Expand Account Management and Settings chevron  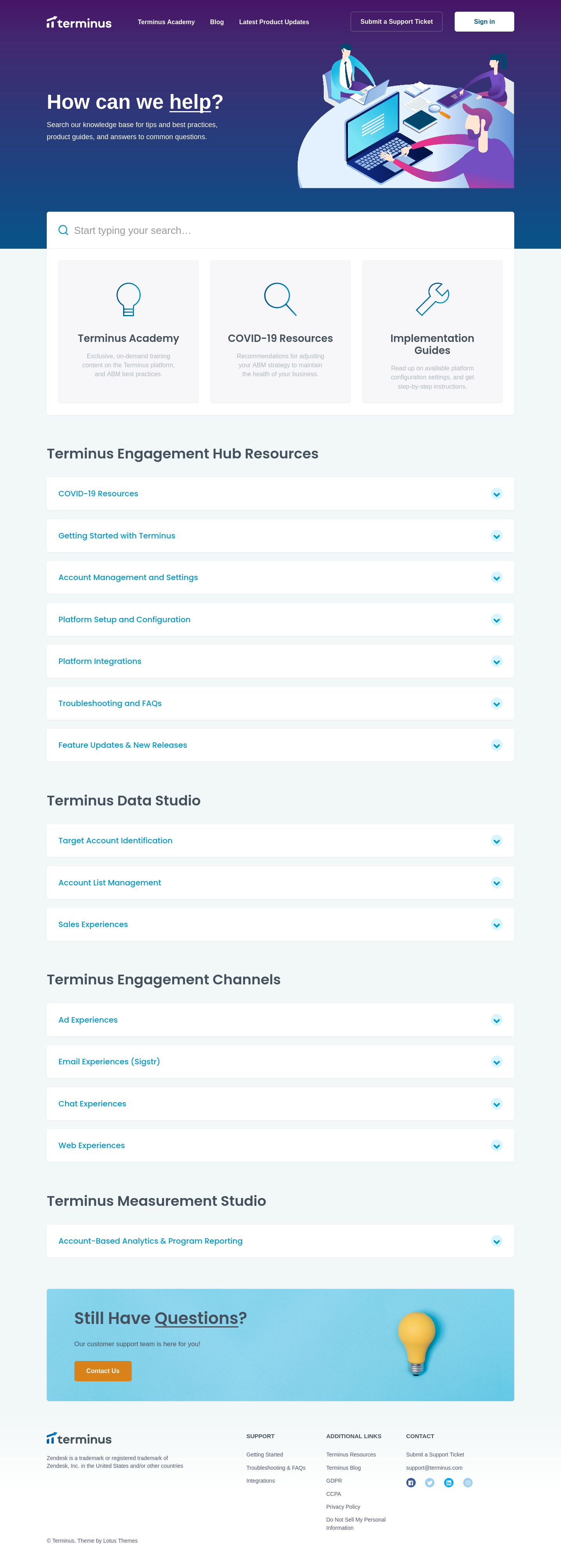(x=496, y=578)
